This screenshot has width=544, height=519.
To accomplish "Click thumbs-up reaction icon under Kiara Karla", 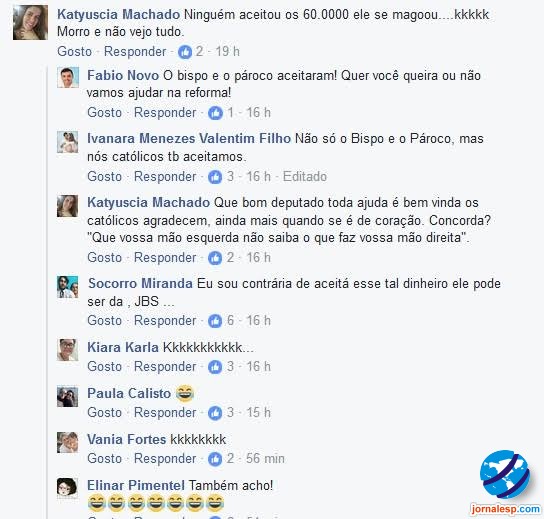I will [x=215, y=367].
